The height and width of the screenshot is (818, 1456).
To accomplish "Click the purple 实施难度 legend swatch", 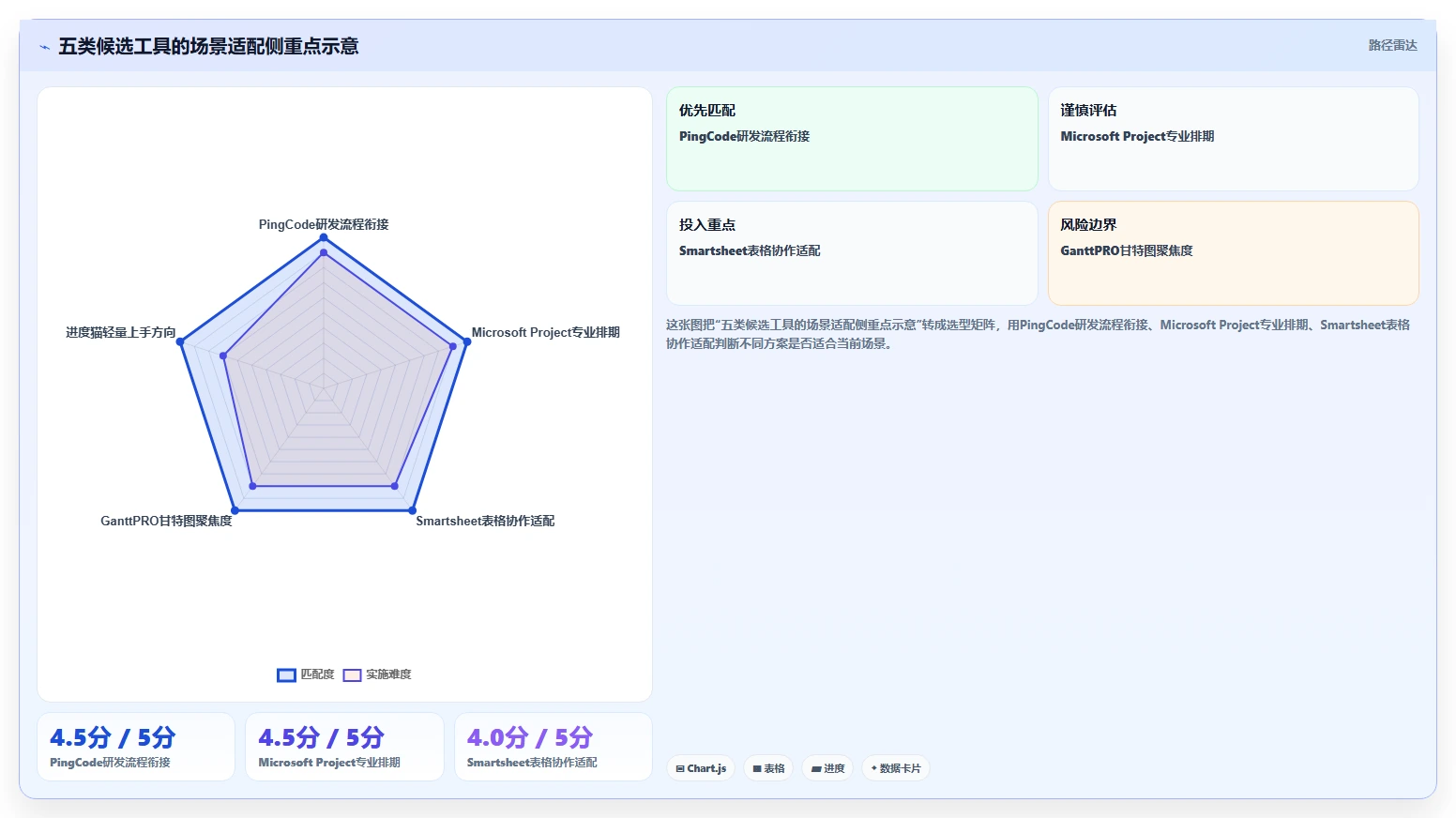I will pyautogui.click(x=352, y=675).
